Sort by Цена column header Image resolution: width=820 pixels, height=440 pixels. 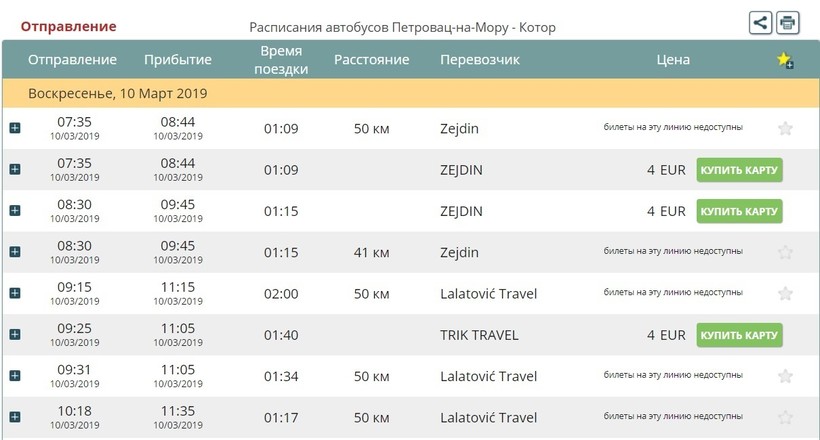[x=673, y=60]
